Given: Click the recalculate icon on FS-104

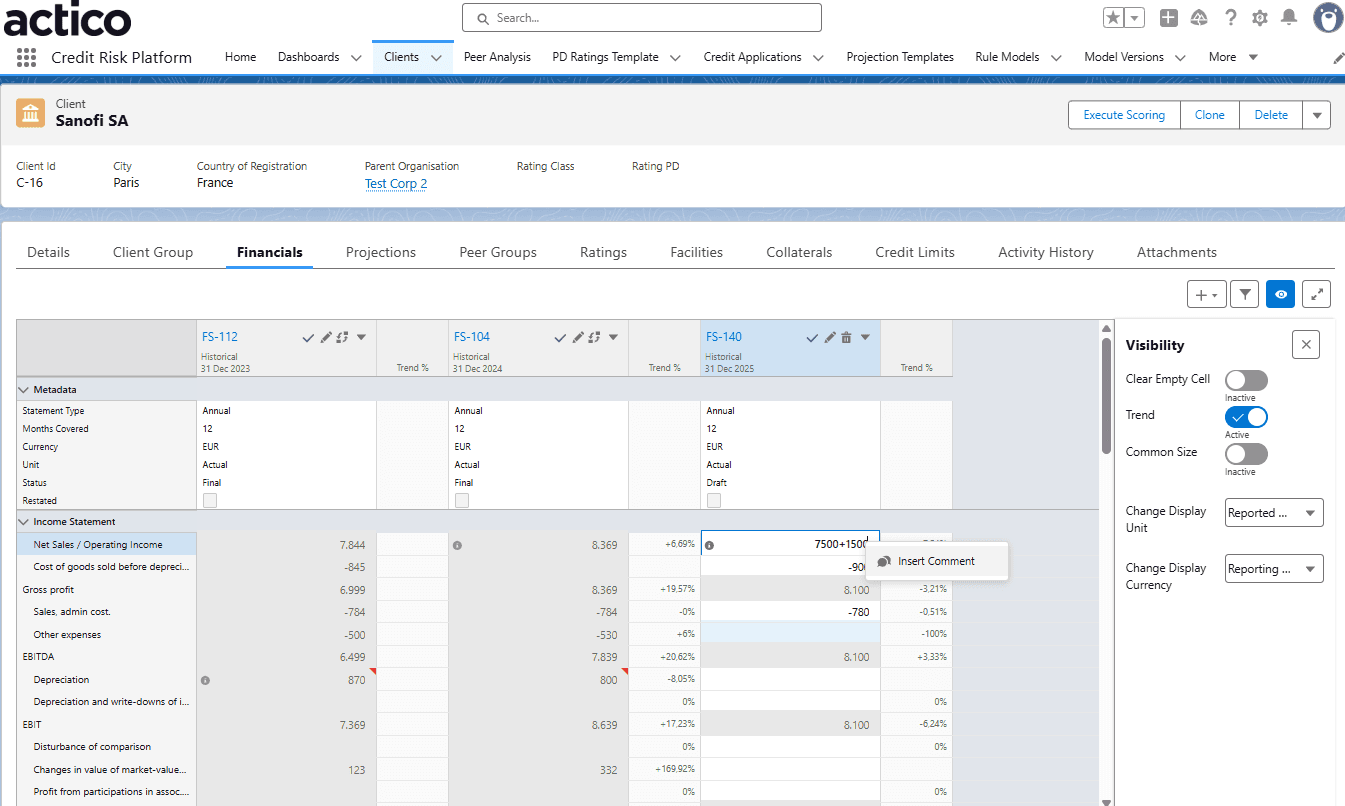Looking at the screenshot, I should (x=594, y=338).
